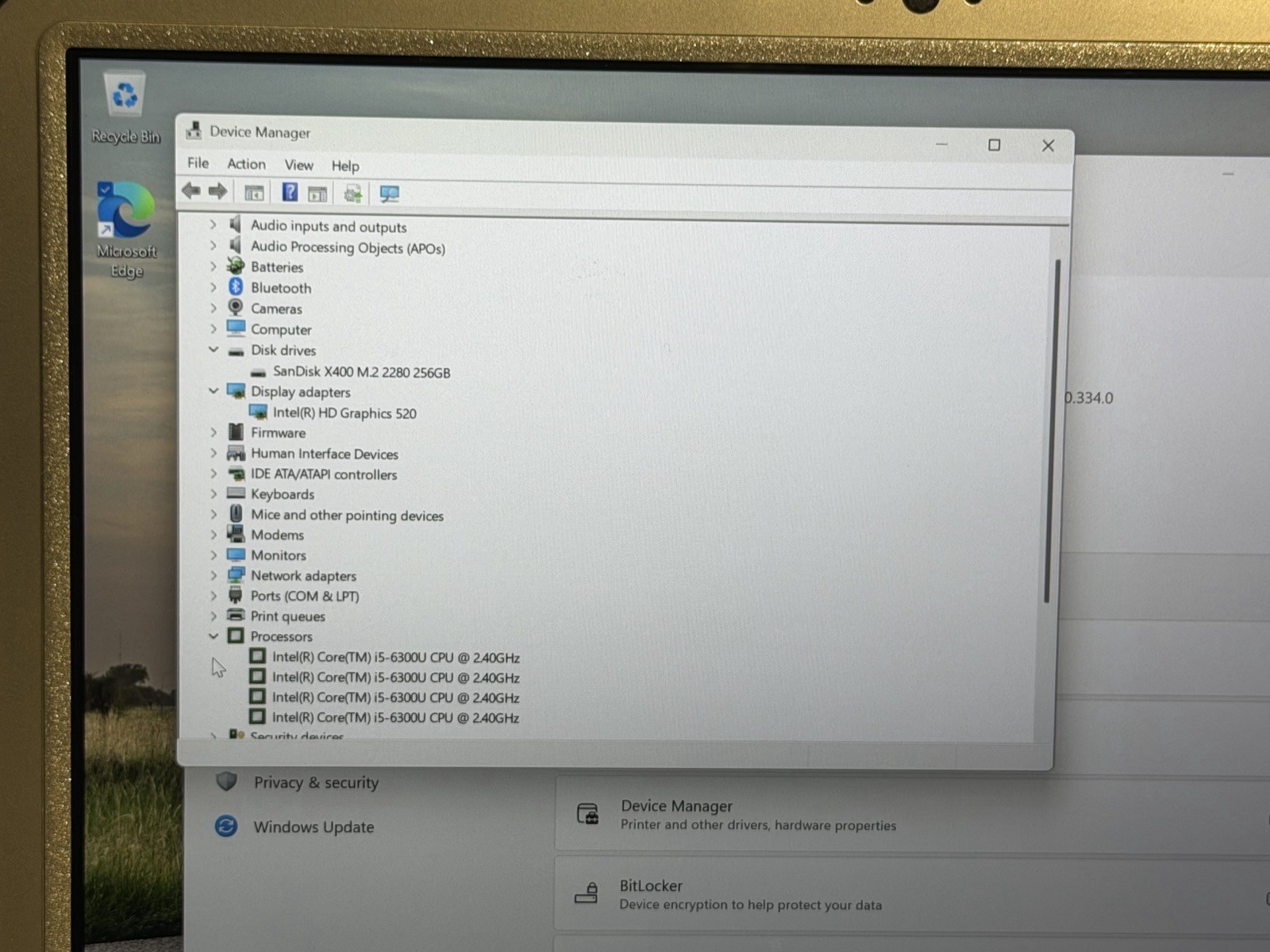Click the Windows Update icon in Settings
The width and height of the screenshot is (1270, 952).
(226, 826)
